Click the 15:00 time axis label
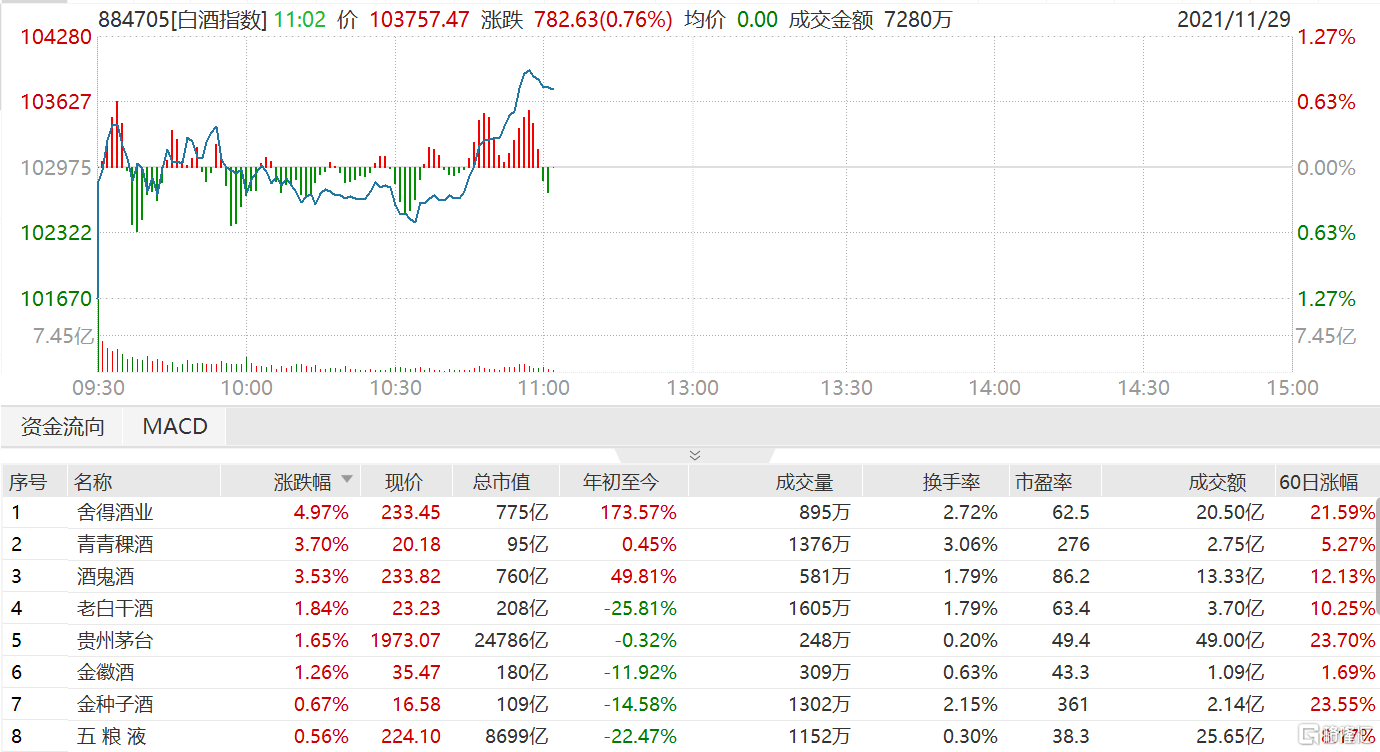Viewport: 1380px width, 752px height. point(1292,388)
